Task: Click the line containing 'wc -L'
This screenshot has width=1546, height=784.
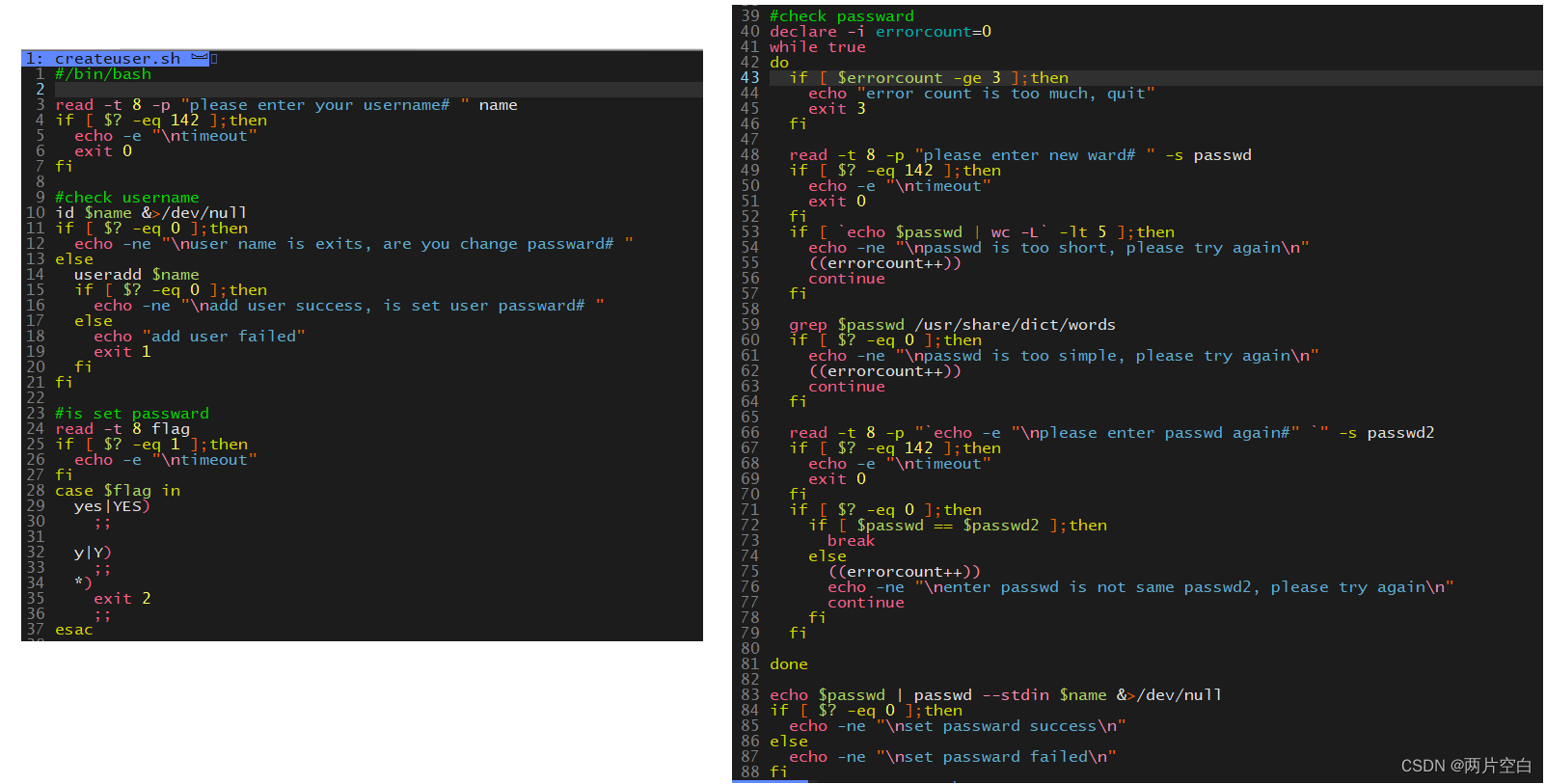Action: [982, 232]
